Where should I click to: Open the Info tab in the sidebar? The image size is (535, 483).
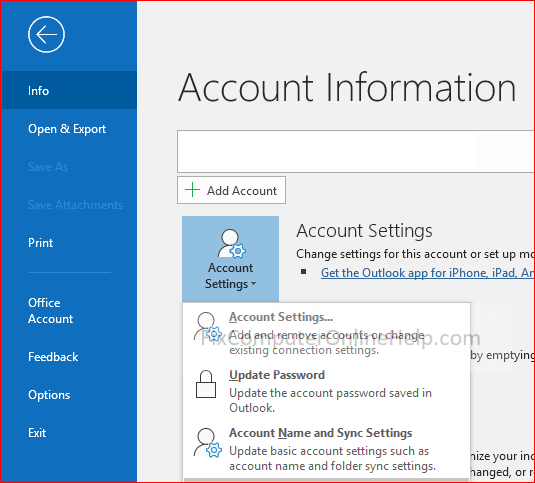pos(69,90)
